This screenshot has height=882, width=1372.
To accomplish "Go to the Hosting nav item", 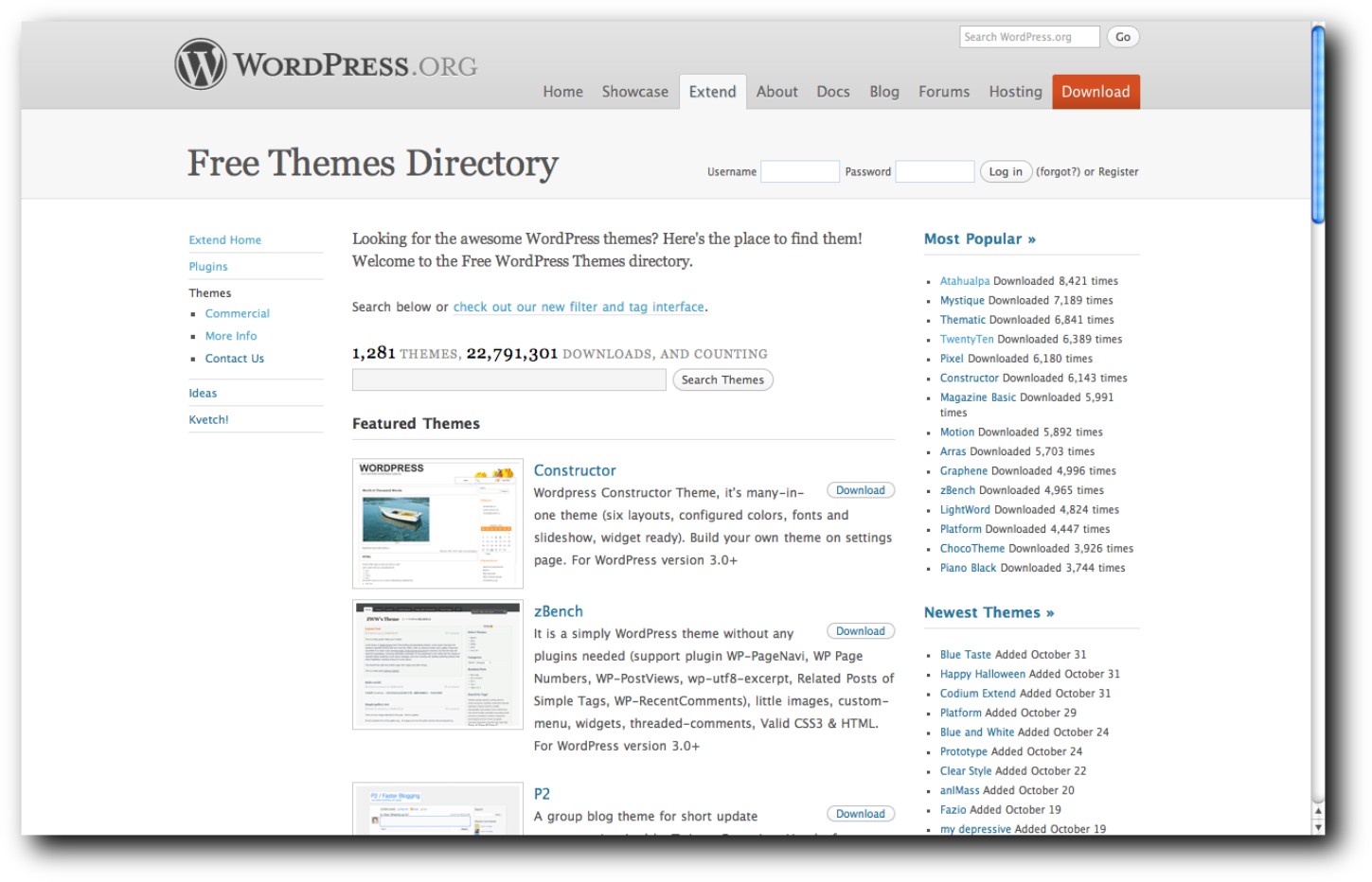I will (1015, 92).
